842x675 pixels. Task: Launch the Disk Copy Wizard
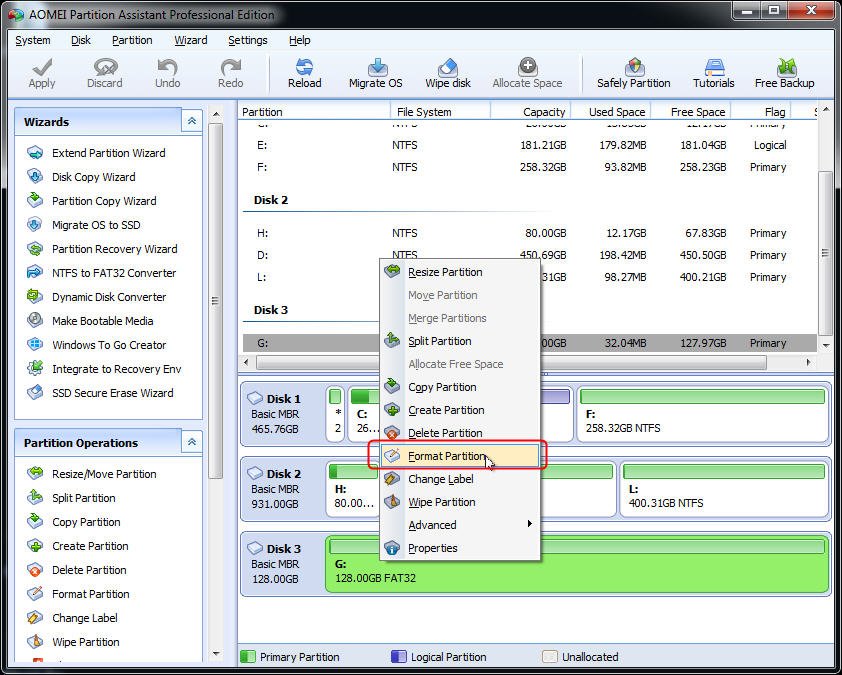pyautogui.click(x=81, y=177)
